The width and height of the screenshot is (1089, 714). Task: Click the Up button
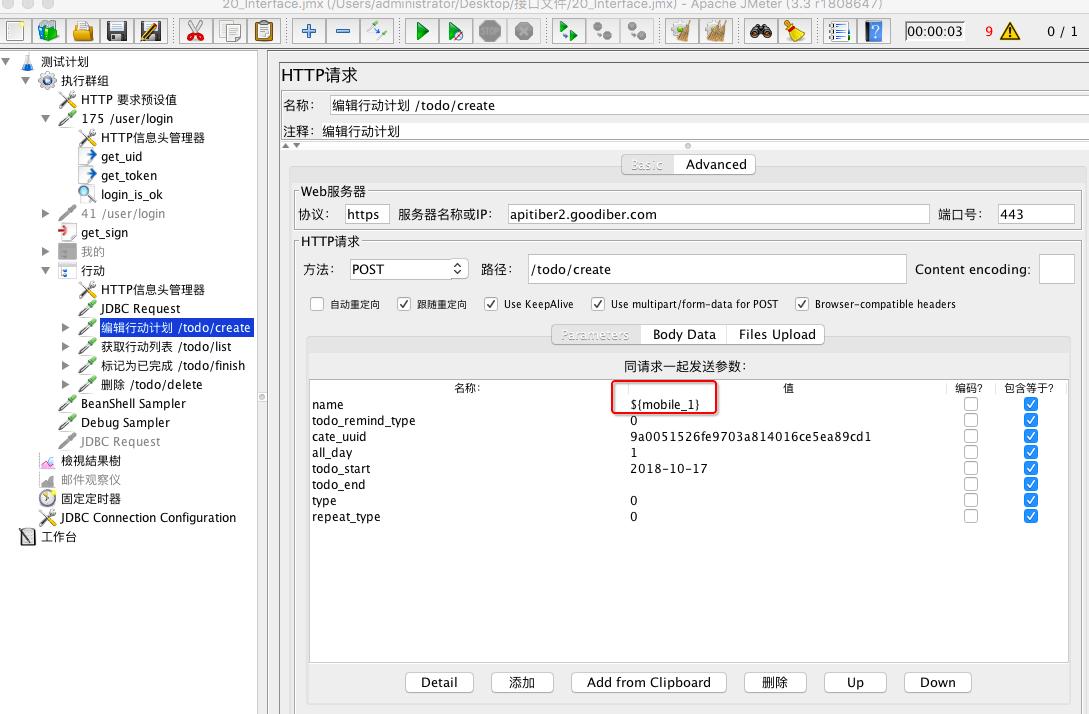tap(855, 683)
